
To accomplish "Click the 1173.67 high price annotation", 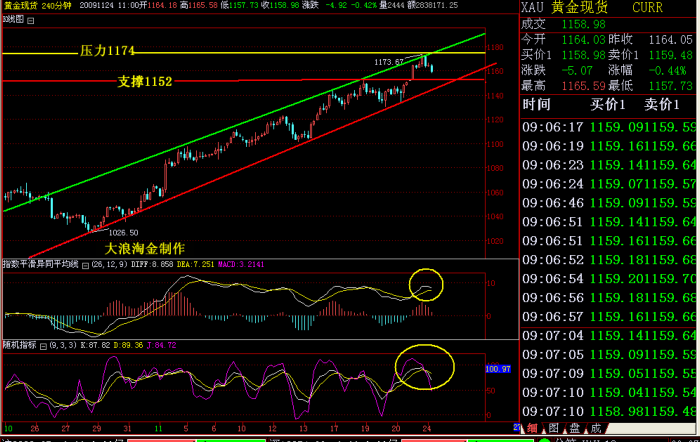I will tap(389, 62).
